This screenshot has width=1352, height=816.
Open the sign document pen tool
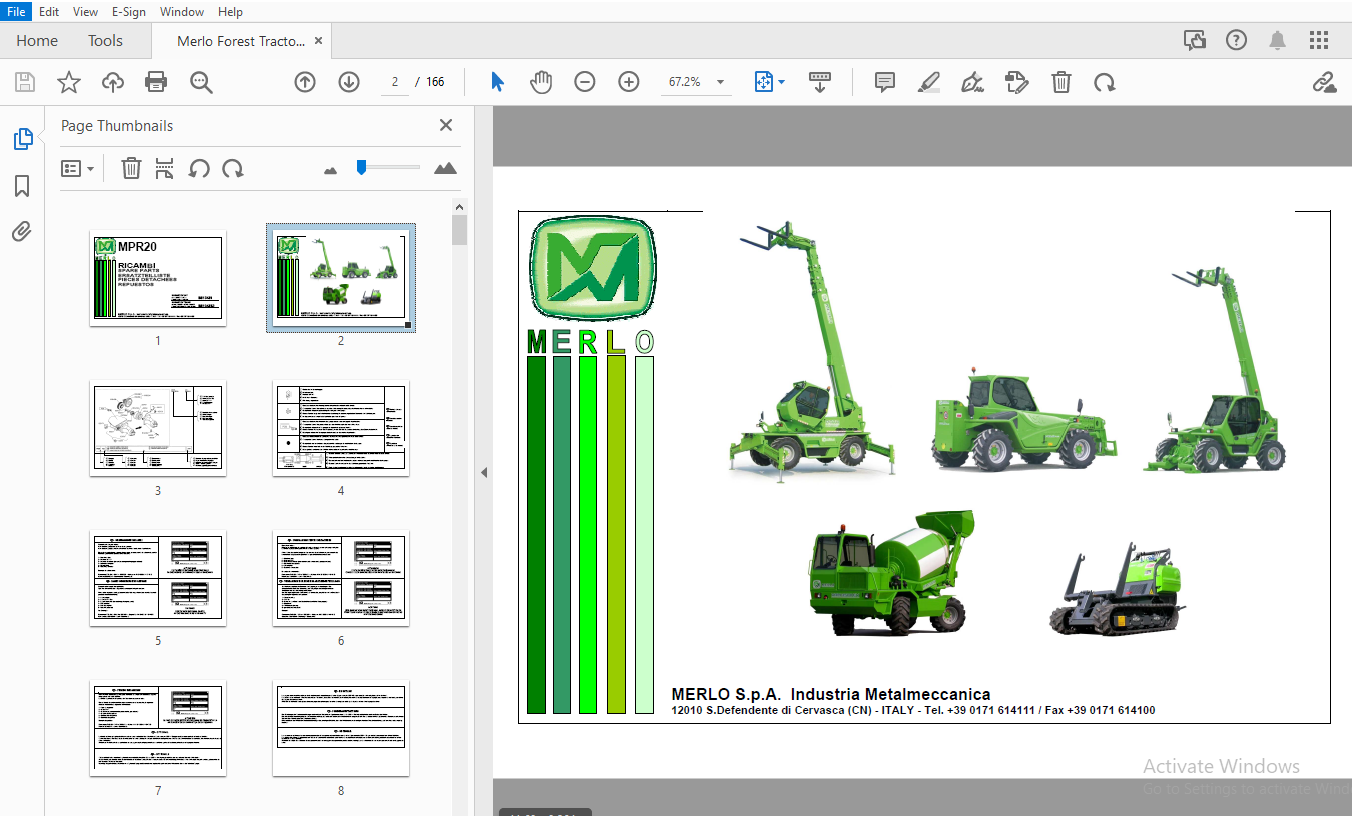click(x=971, y=82)
